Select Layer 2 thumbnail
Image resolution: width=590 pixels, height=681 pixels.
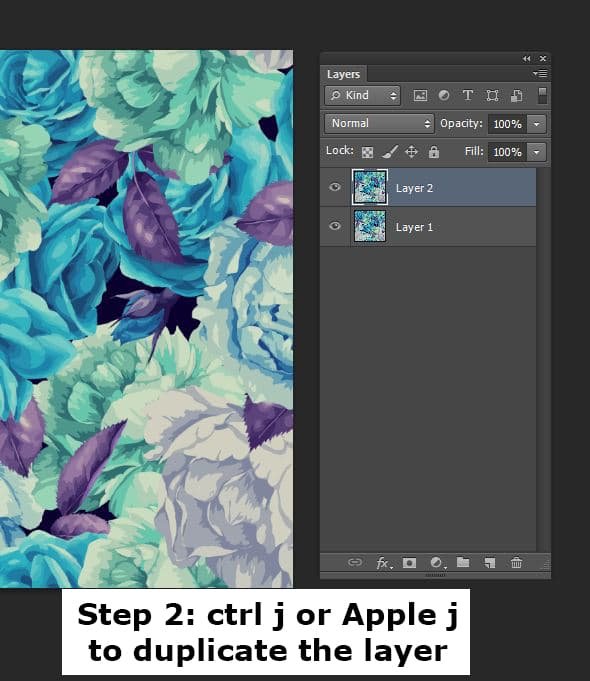[x=369, y=187]
